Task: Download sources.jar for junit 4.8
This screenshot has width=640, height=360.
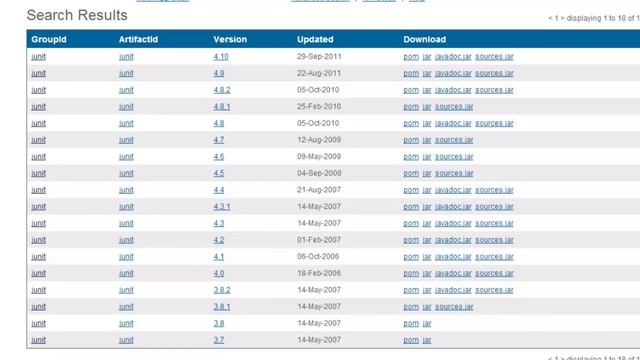Action: [494, 123]
